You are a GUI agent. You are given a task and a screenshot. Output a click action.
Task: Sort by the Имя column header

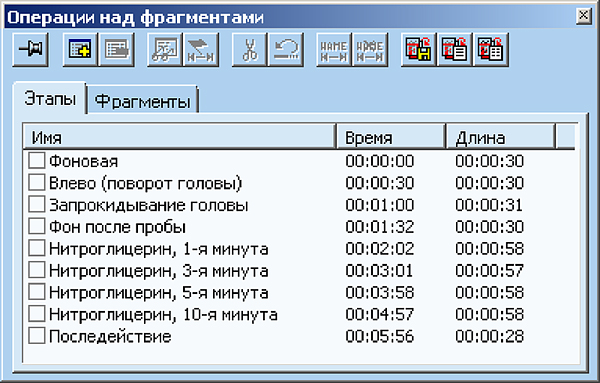(179, 137)
